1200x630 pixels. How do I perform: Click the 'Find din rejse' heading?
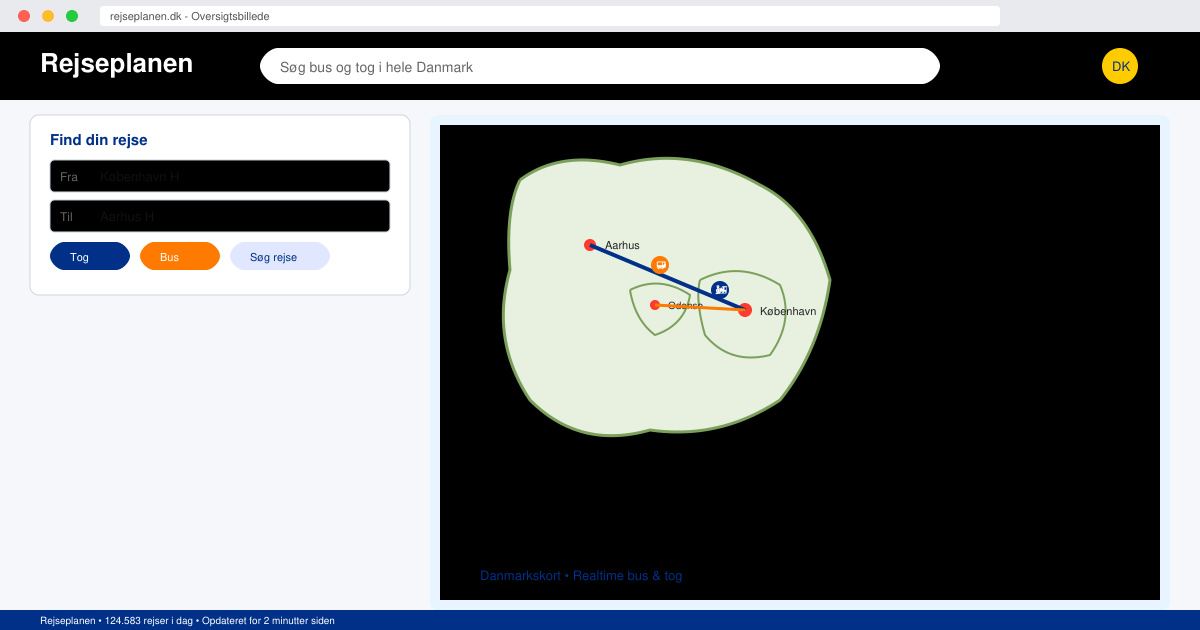point(99,140)
